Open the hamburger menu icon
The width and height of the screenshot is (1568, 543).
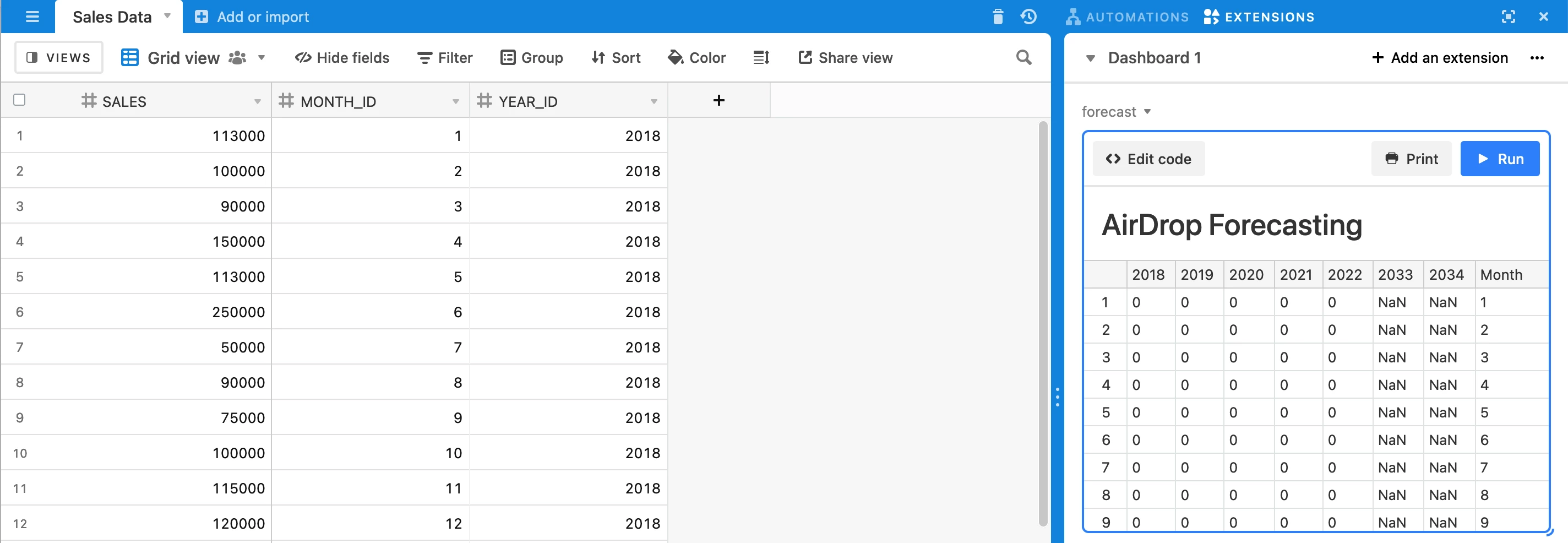pyautogui.click(x=32, y=17)
